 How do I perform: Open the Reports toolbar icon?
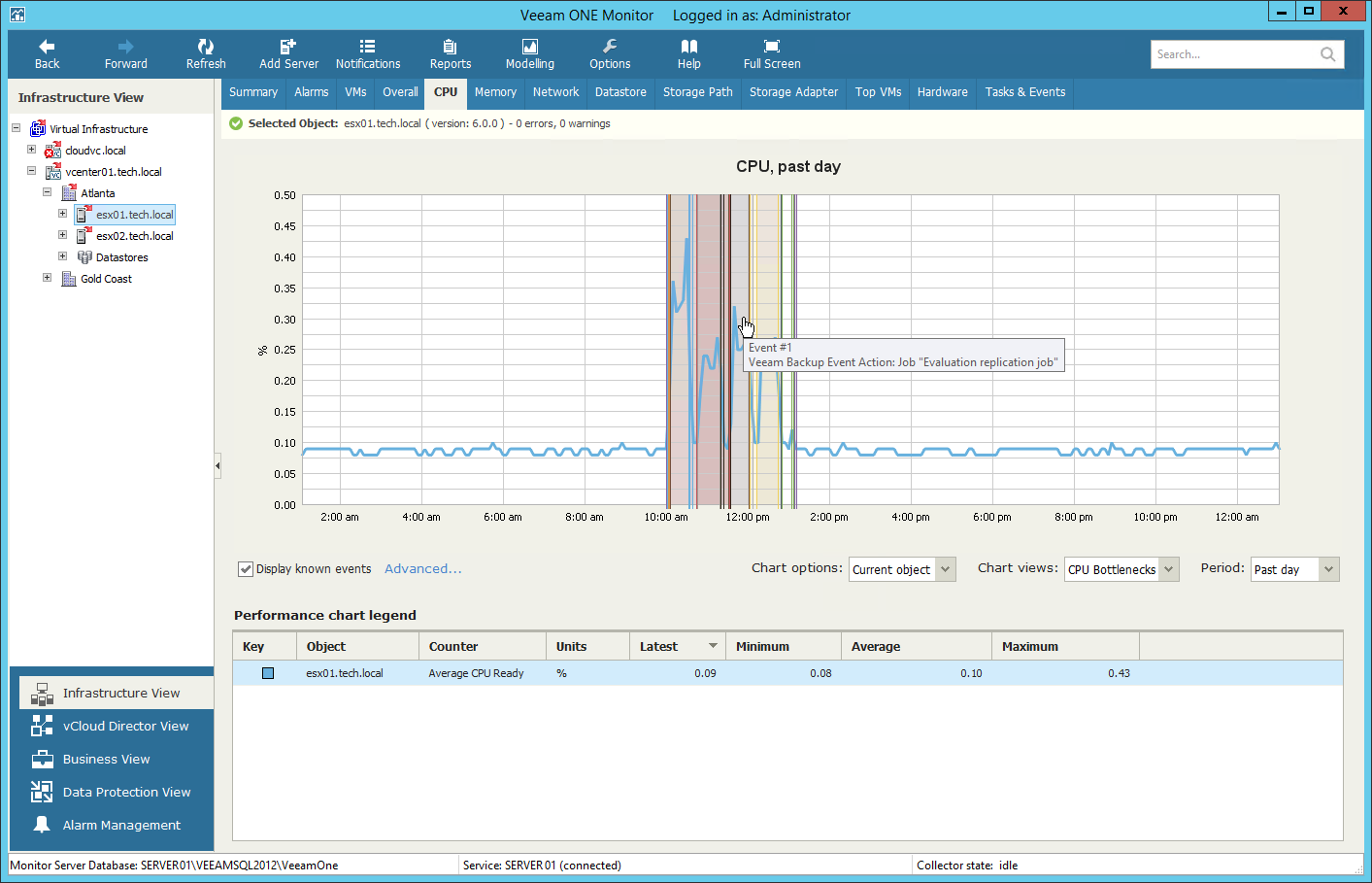450,47
